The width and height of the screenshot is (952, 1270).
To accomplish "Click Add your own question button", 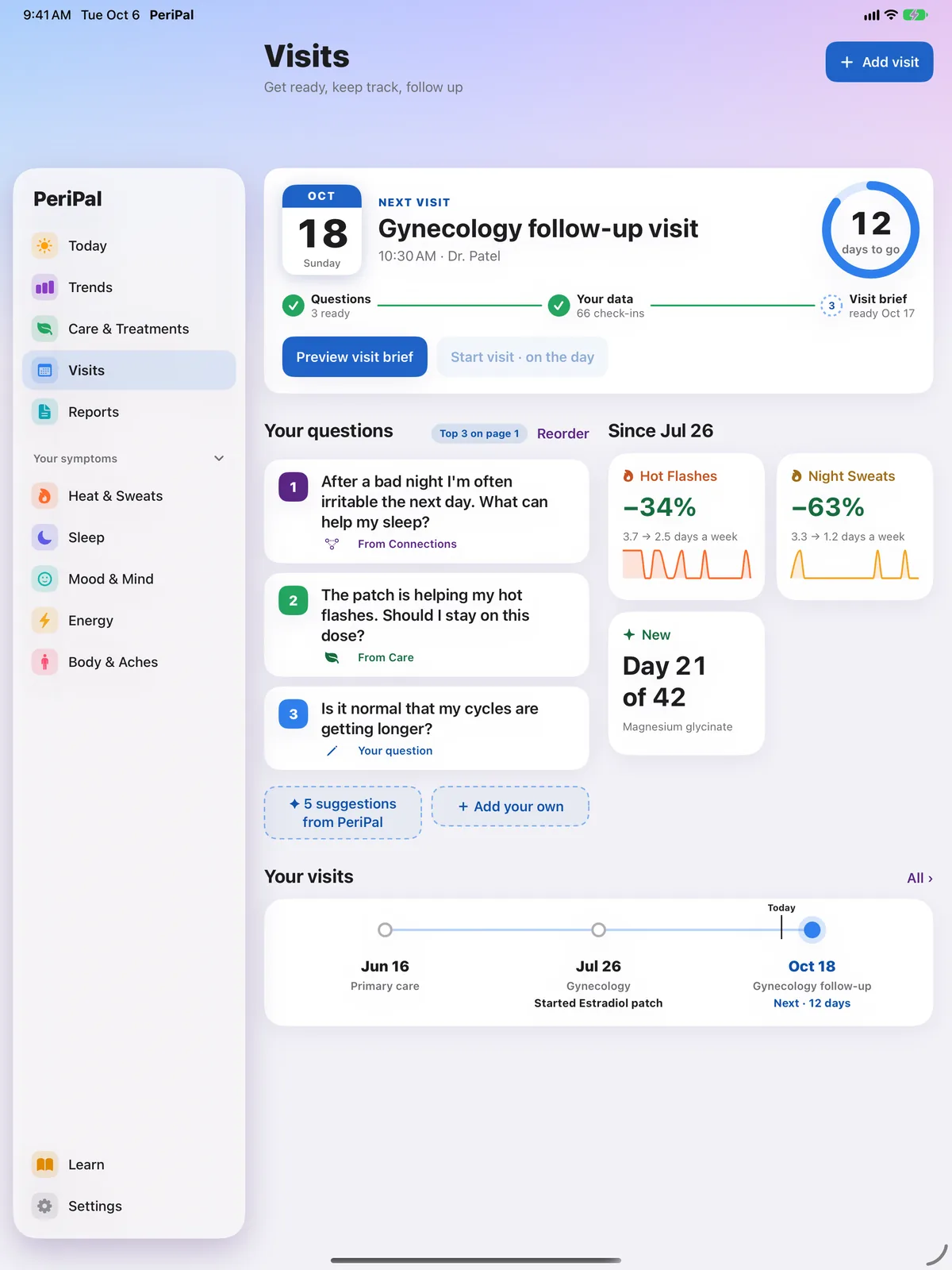I will 510,806.
